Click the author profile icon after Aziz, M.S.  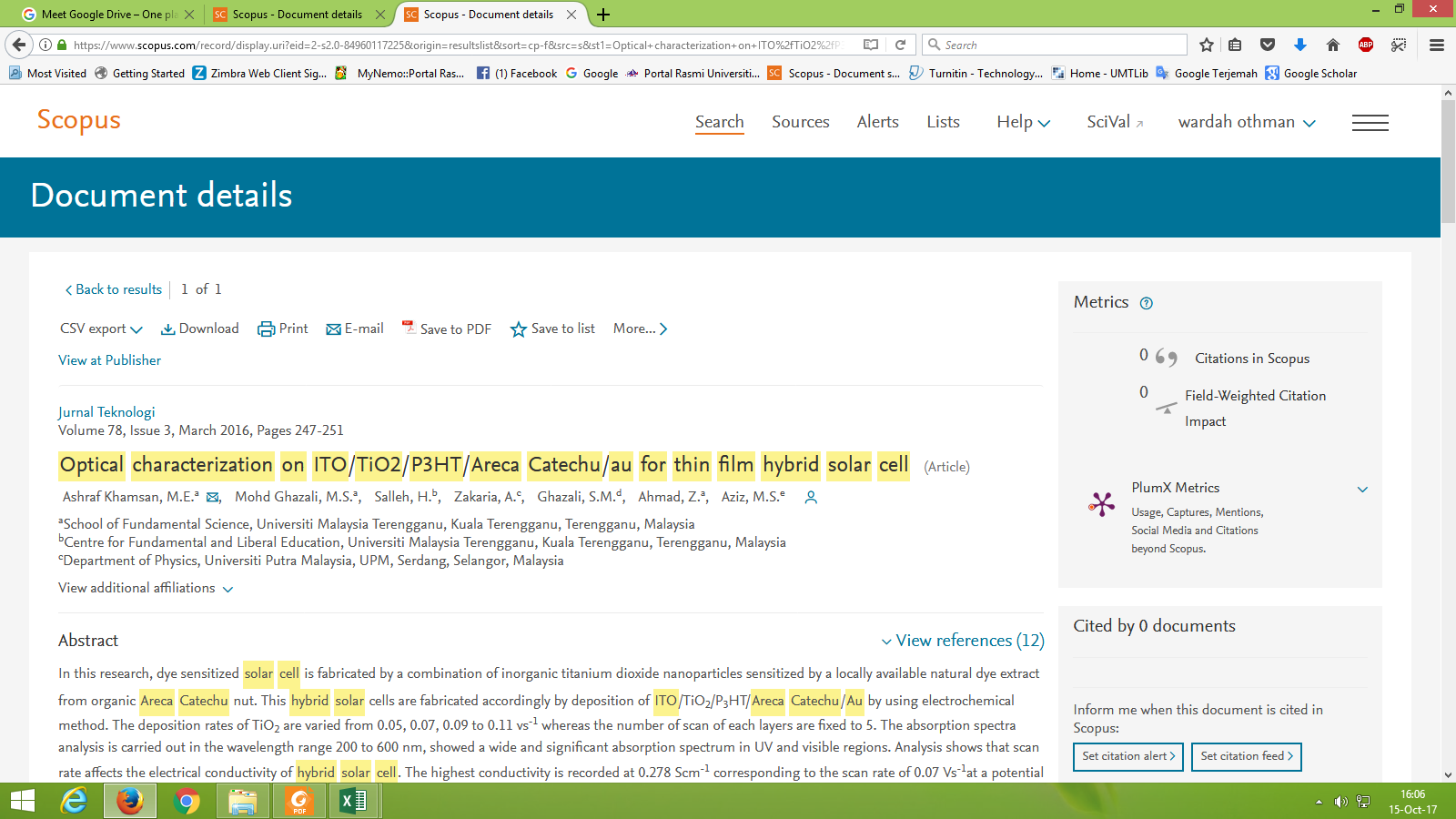[811, 498]
